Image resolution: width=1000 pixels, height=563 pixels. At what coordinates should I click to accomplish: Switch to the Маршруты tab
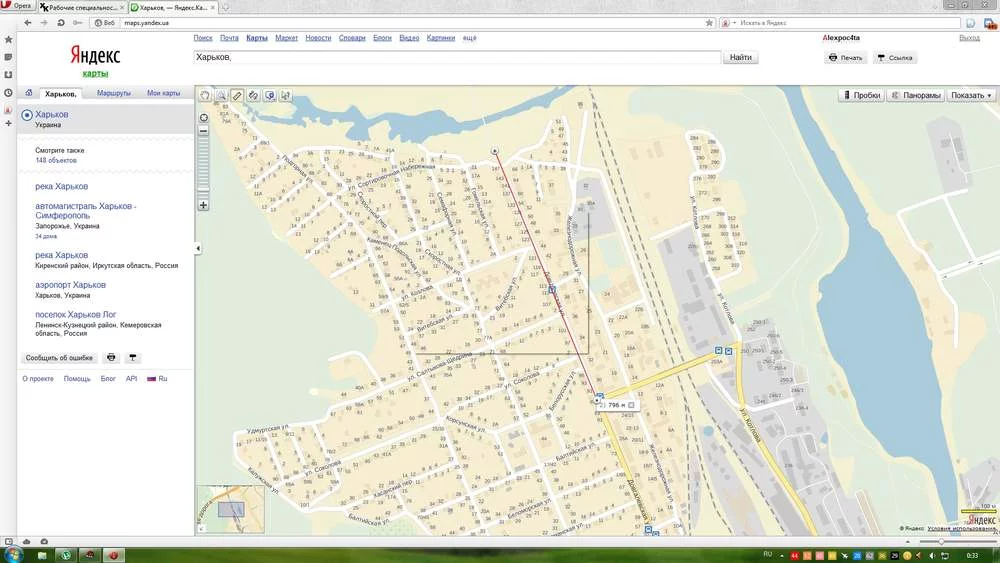114,93
